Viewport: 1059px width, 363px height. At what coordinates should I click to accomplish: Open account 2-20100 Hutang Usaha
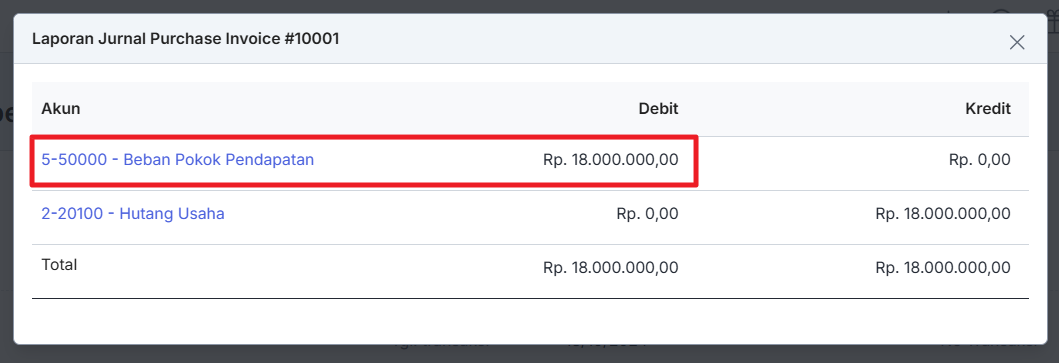click(133, 214)
